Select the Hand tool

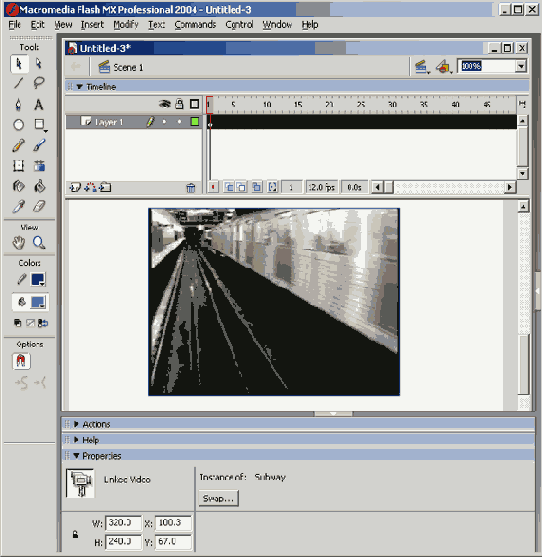click(18, 243)
